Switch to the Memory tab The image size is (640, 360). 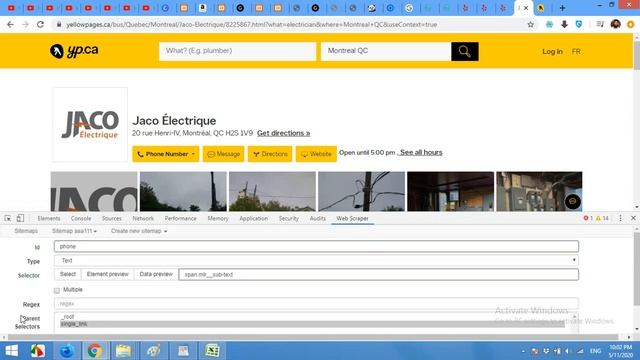[218, 218]
